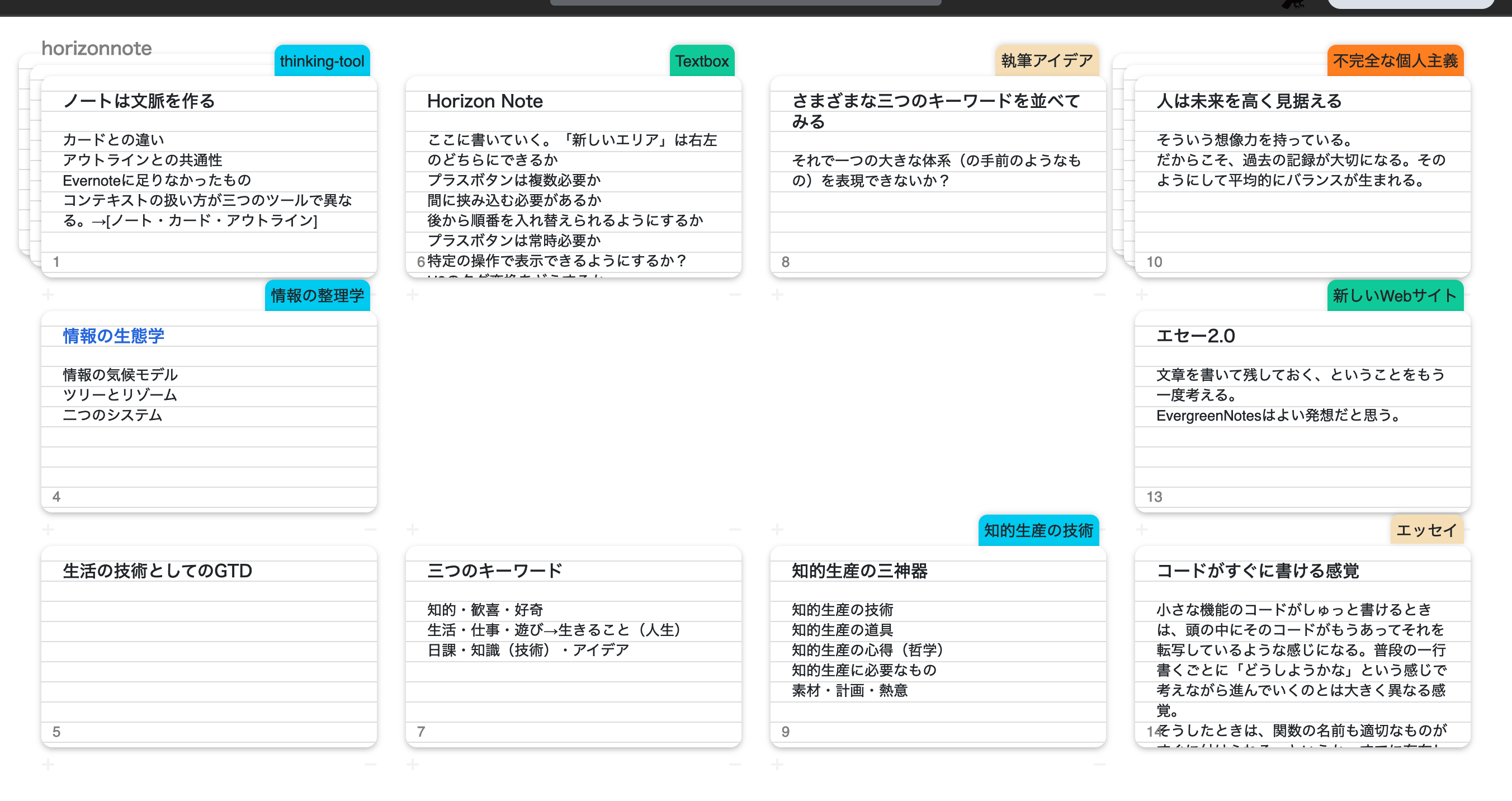The width and height of the screenshot is (1512, 801).
Task: Click the plus icon below 生活の技術としてのGTD card
Action: (48, 765)
